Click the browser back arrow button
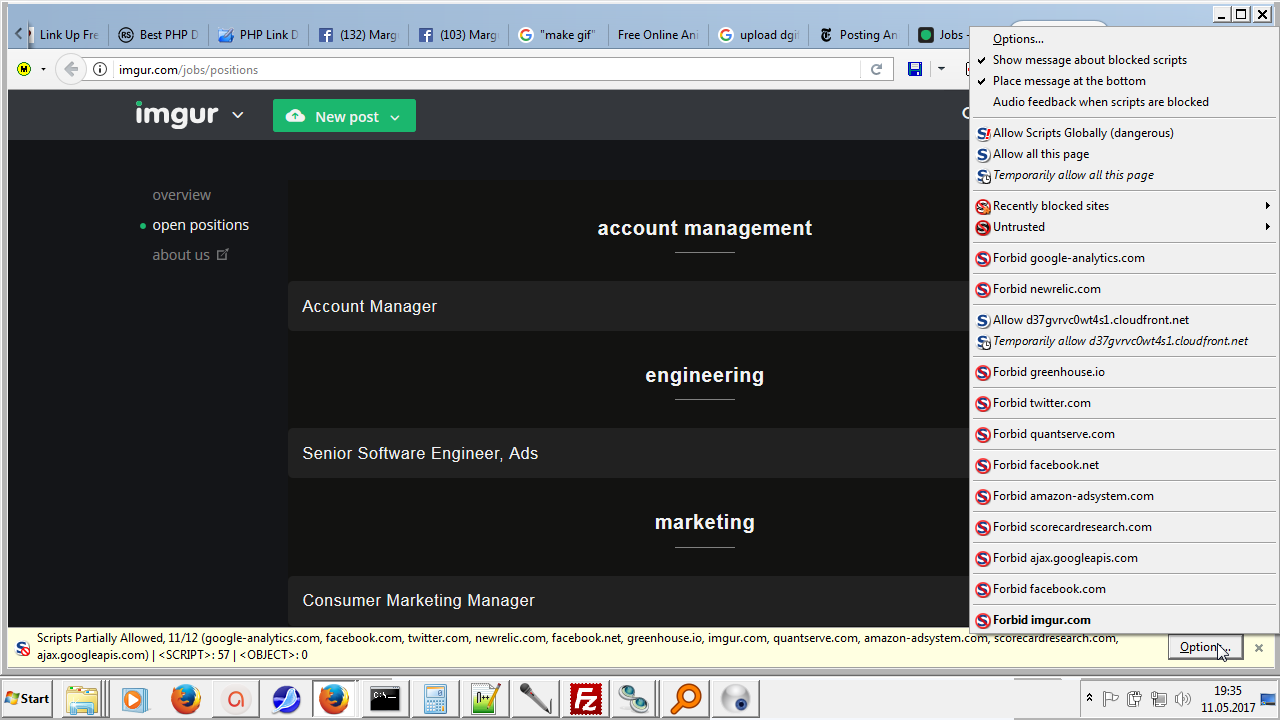 (70, 69)
